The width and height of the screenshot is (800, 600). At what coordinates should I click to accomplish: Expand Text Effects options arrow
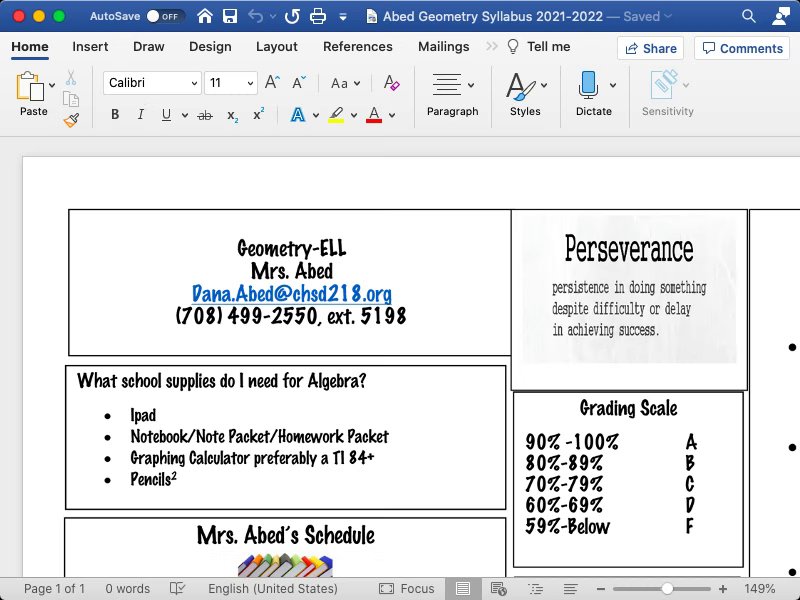316,115
